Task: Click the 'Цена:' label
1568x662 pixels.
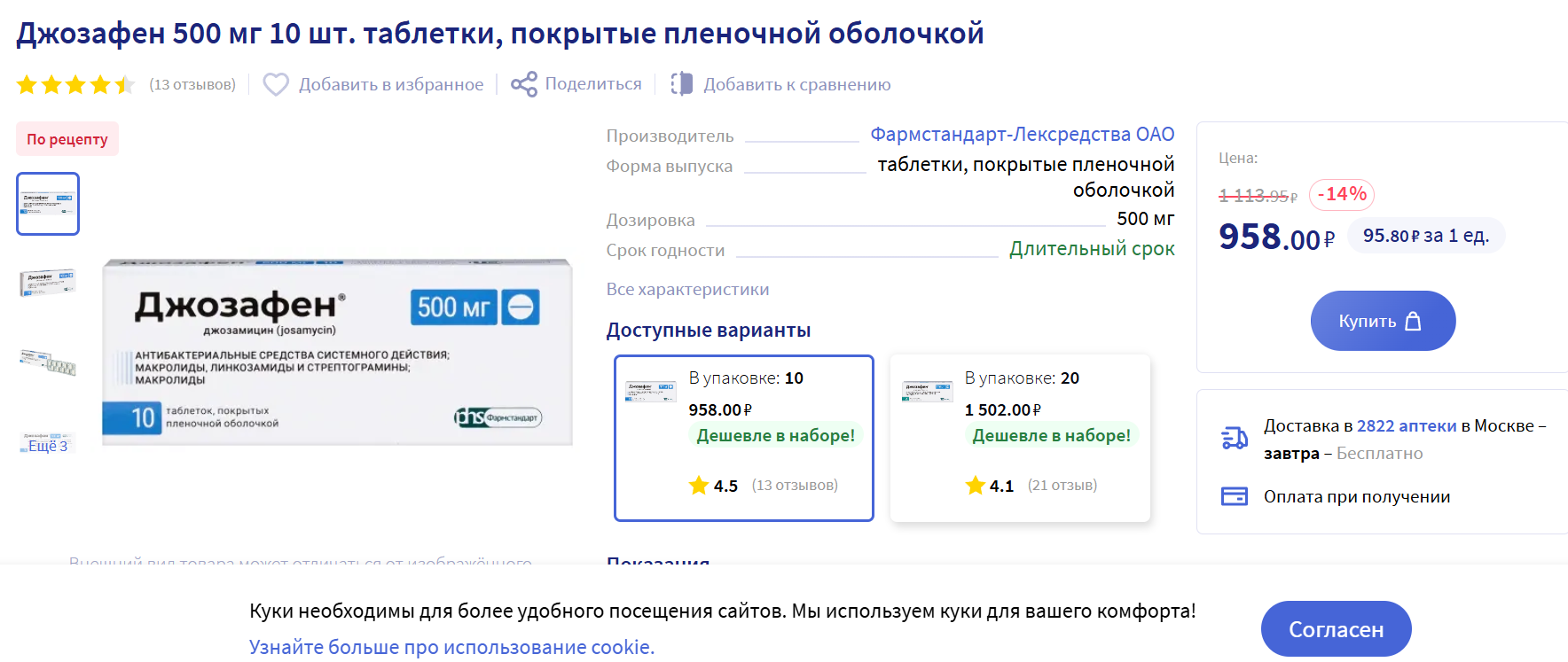Action: [x=1238, y=158]
